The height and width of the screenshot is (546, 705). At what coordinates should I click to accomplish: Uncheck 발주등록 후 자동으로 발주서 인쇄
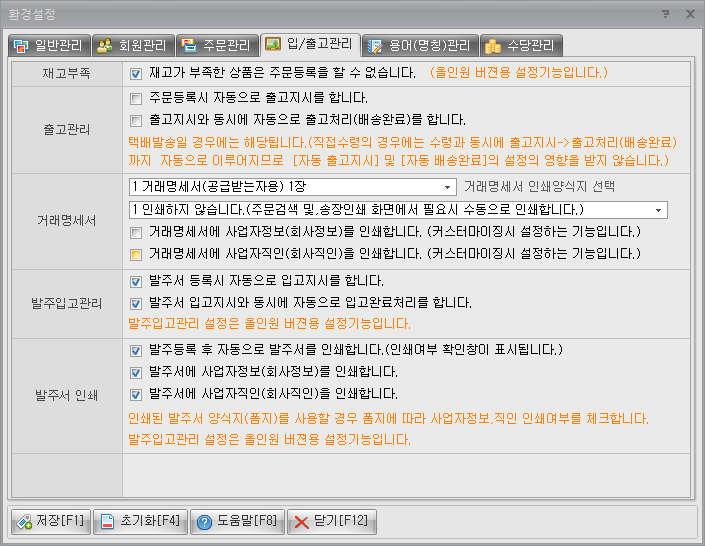click(x=135, y=350)
